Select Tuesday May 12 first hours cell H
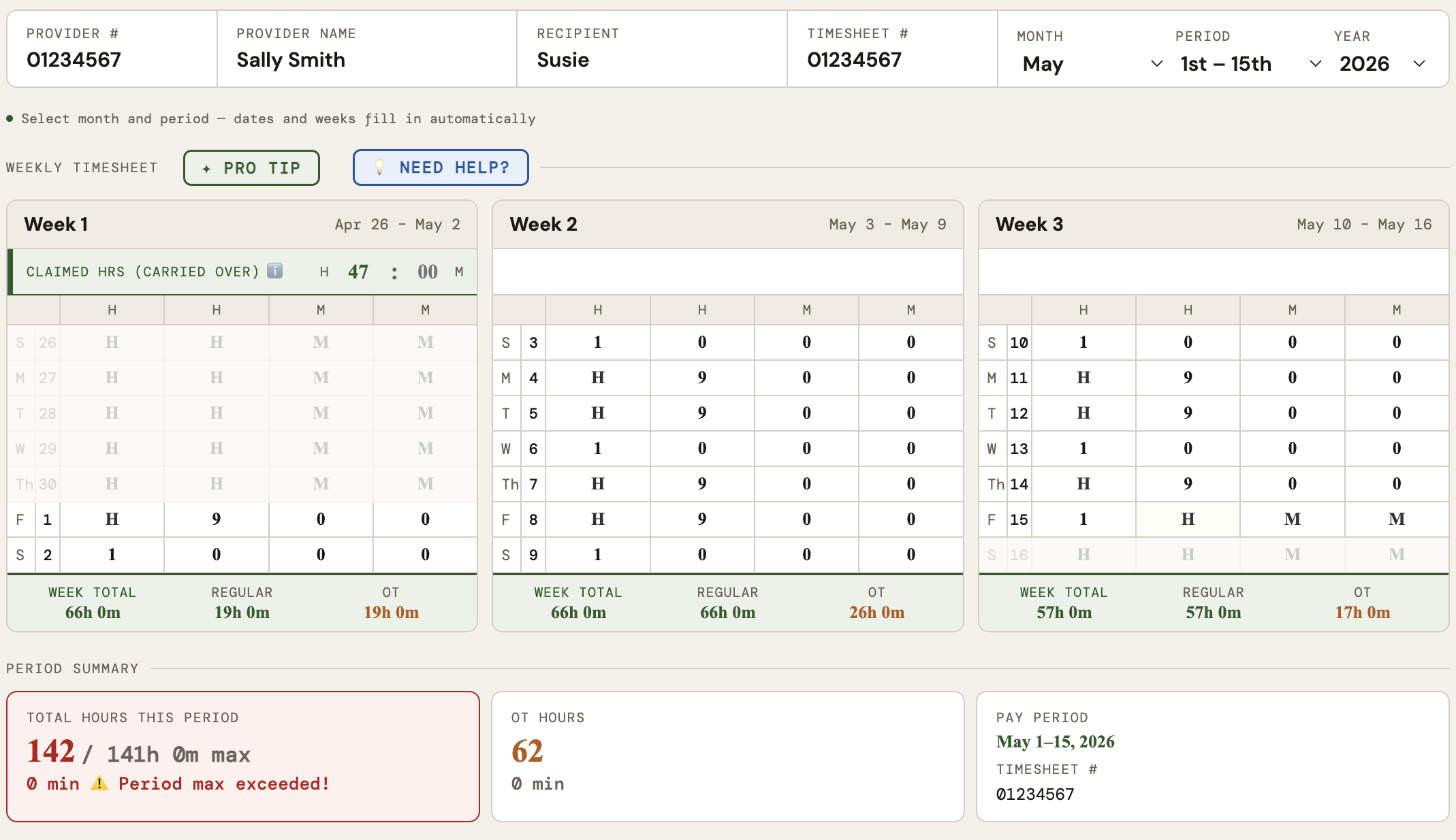The height and width of the screenshot is (840, 1456). coord(1083,413)
